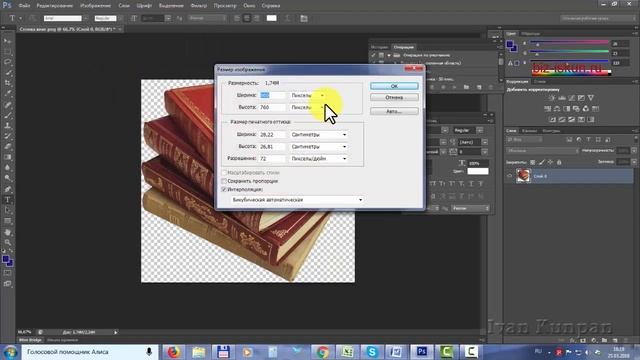Toggle first action checkmark in Actions panel
Screen dimensions: 640x360
(x=373, y=55)
